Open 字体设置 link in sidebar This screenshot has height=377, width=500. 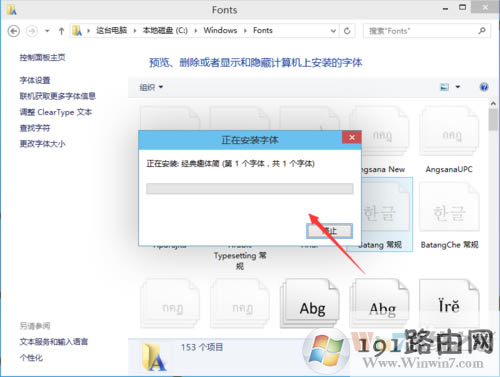tap(35, 80)
